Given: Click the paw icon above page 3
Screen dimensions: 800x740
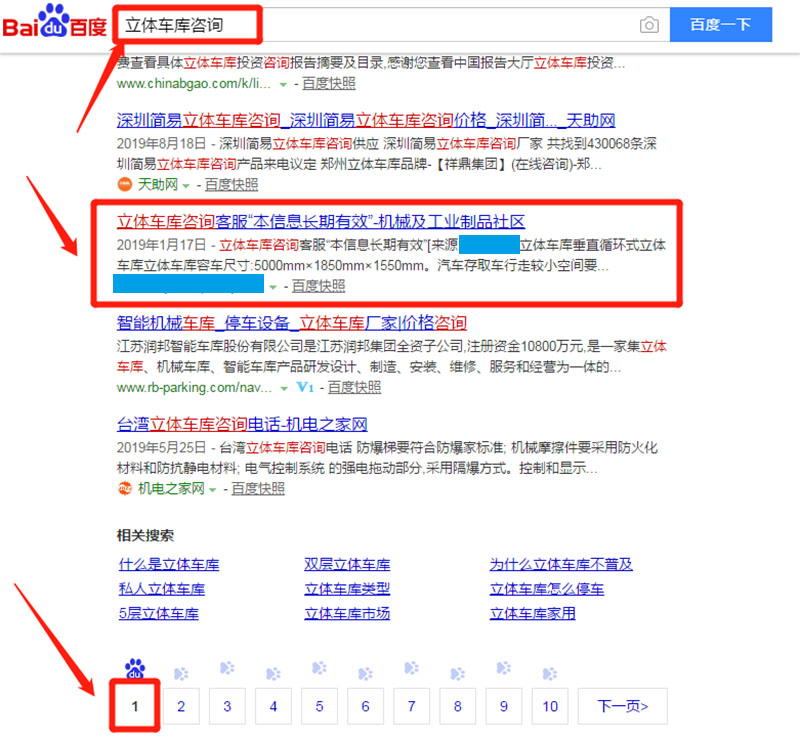Looking at the screenshot, I should click(x=227, y=668).
